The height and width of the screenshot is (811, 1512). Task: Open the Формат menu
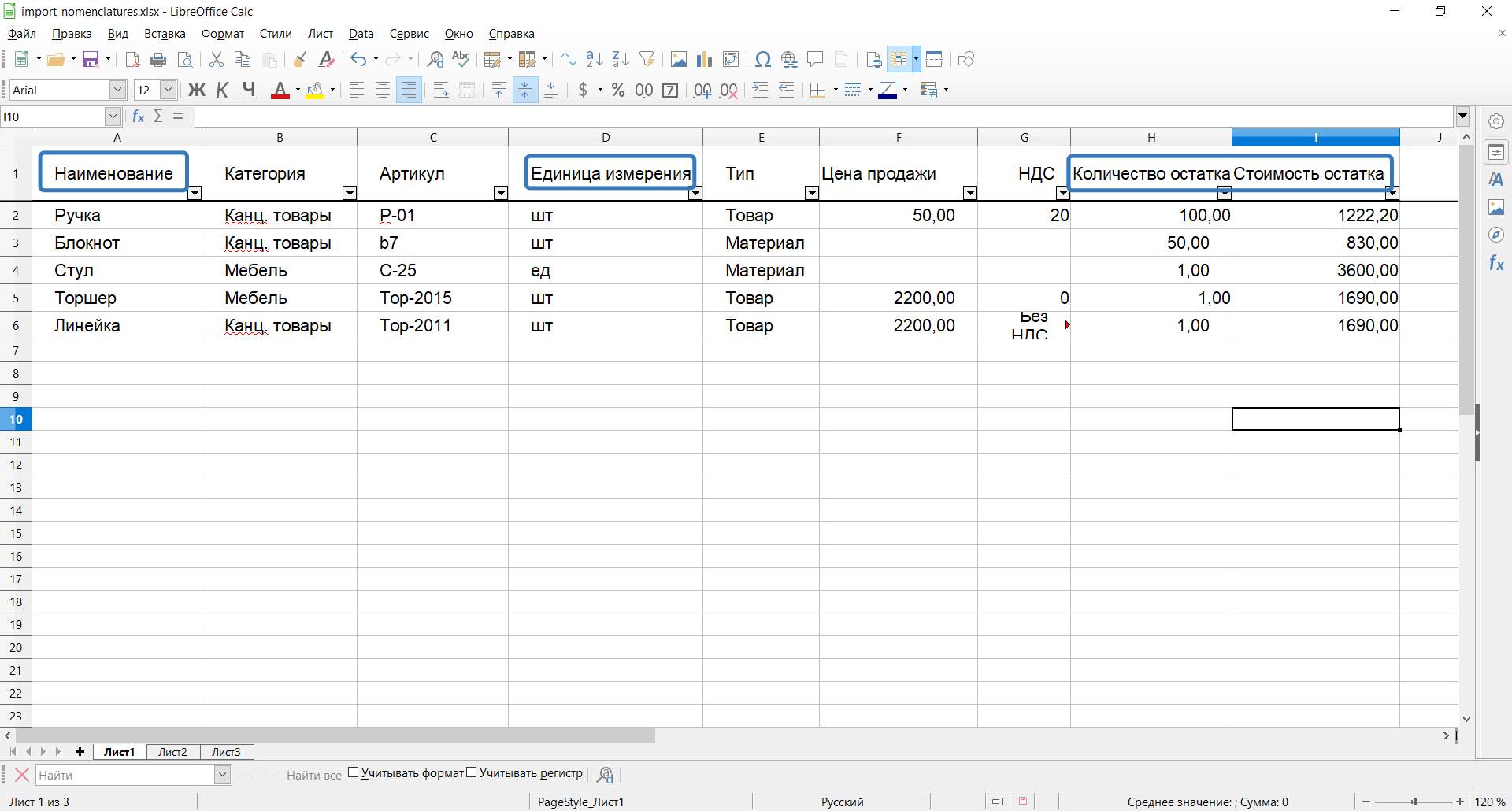222,34
